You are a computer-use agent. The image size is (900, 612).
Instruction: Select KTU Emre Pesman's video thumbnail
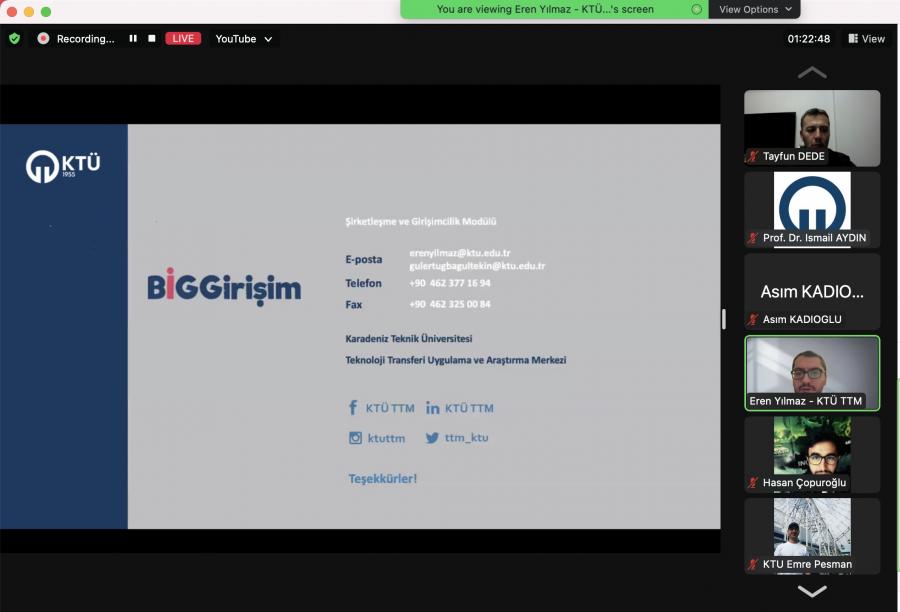pos(812,536)
